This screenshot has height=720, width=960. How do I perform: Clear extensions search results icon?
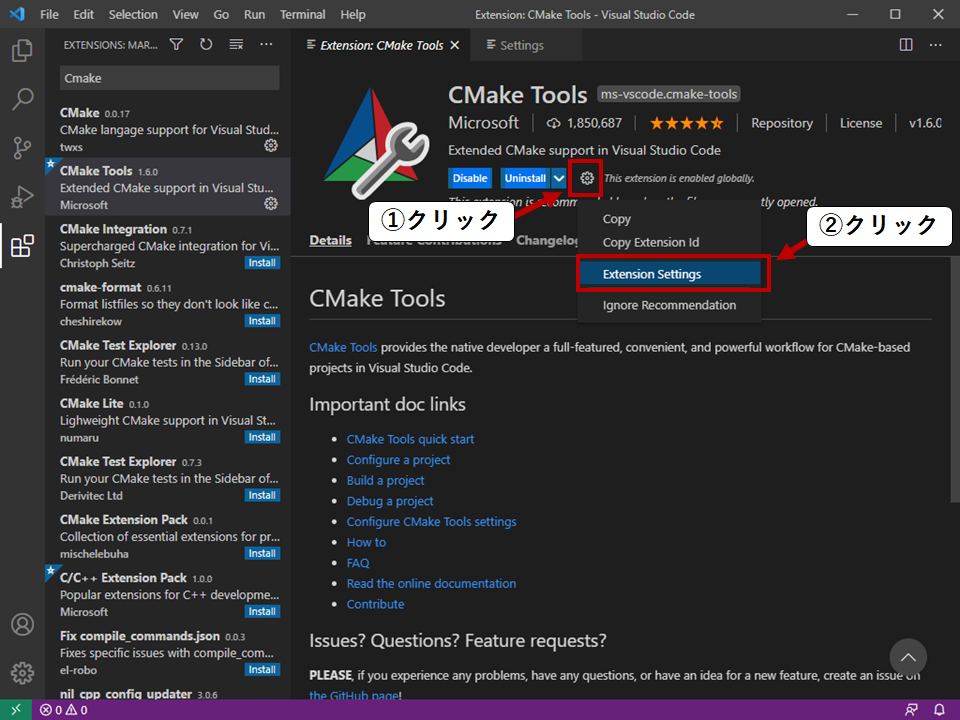pyautogui.click(x=236, y=44)
